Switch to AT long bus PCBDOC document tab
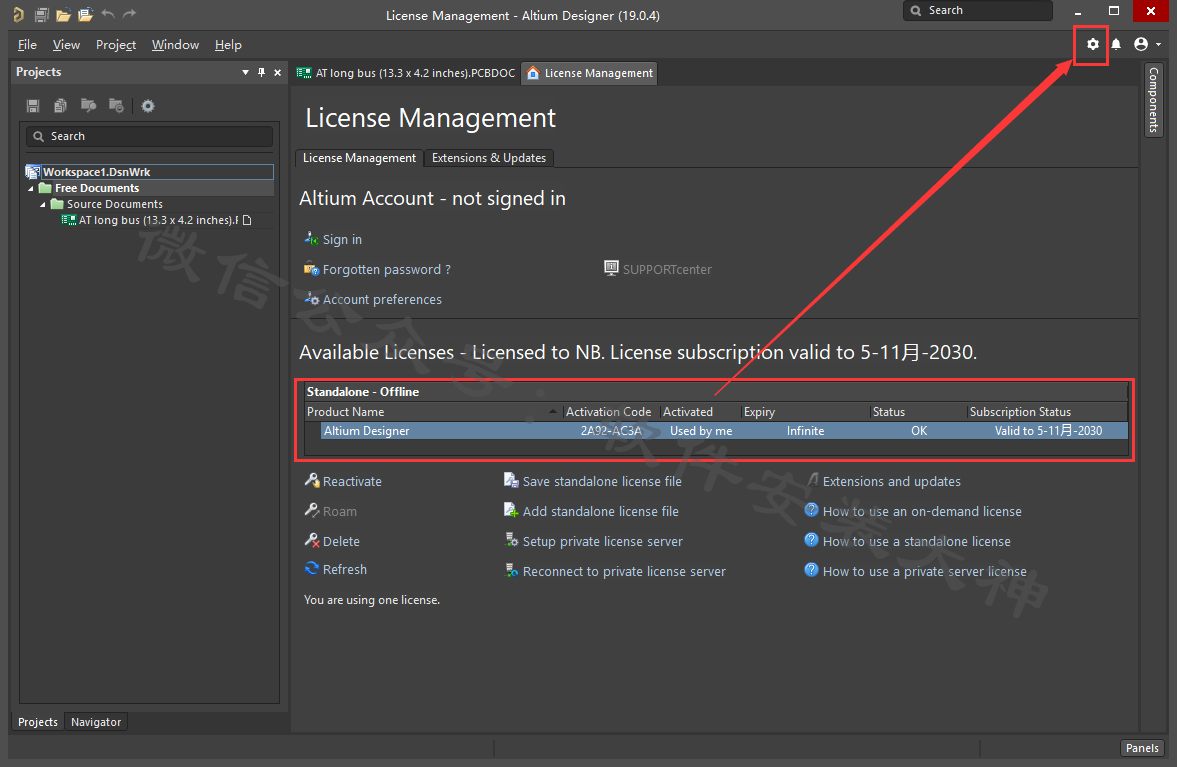 [406, 73]
